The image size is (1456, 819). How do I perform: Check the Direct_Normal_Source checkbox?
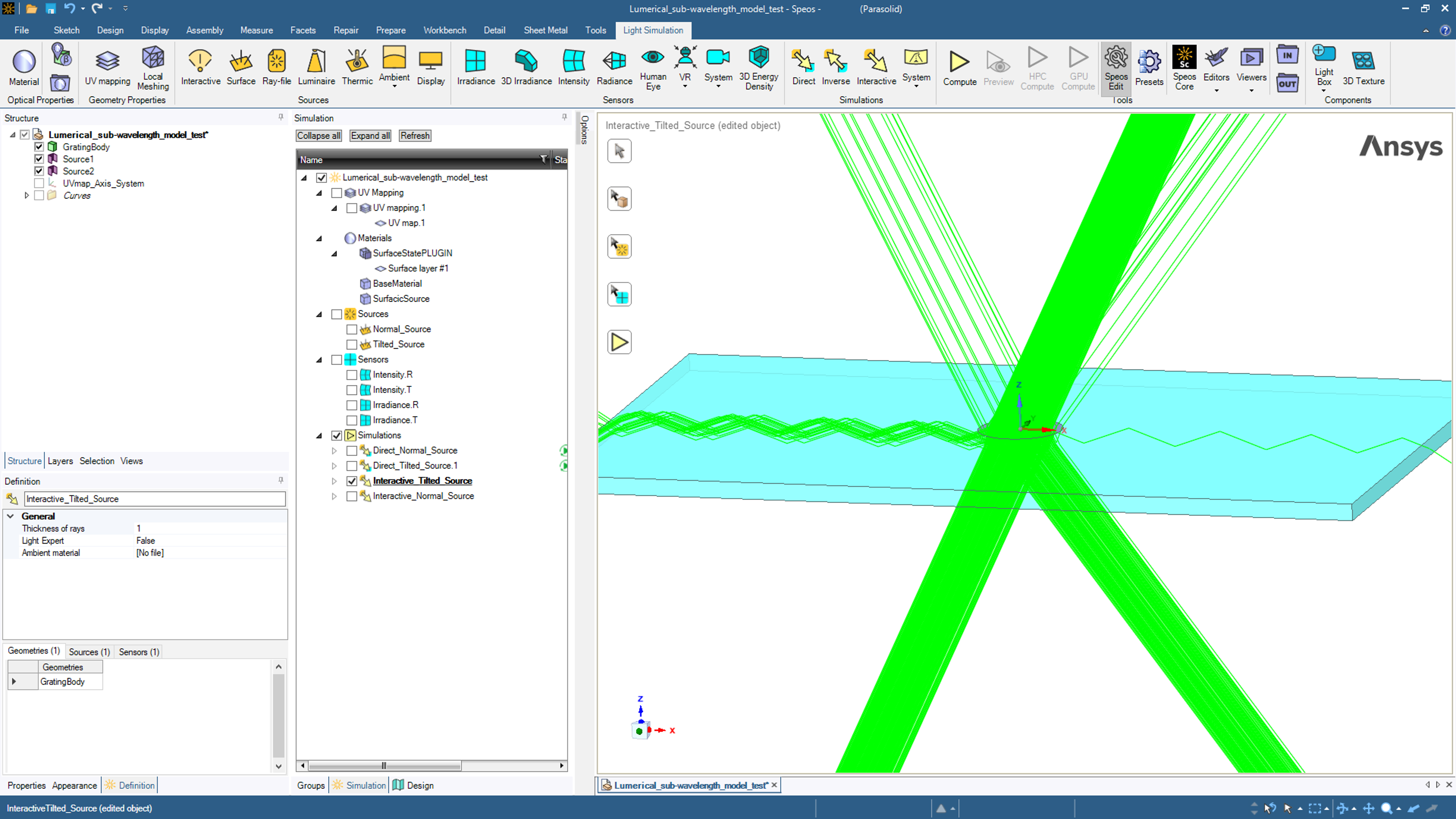351,450
